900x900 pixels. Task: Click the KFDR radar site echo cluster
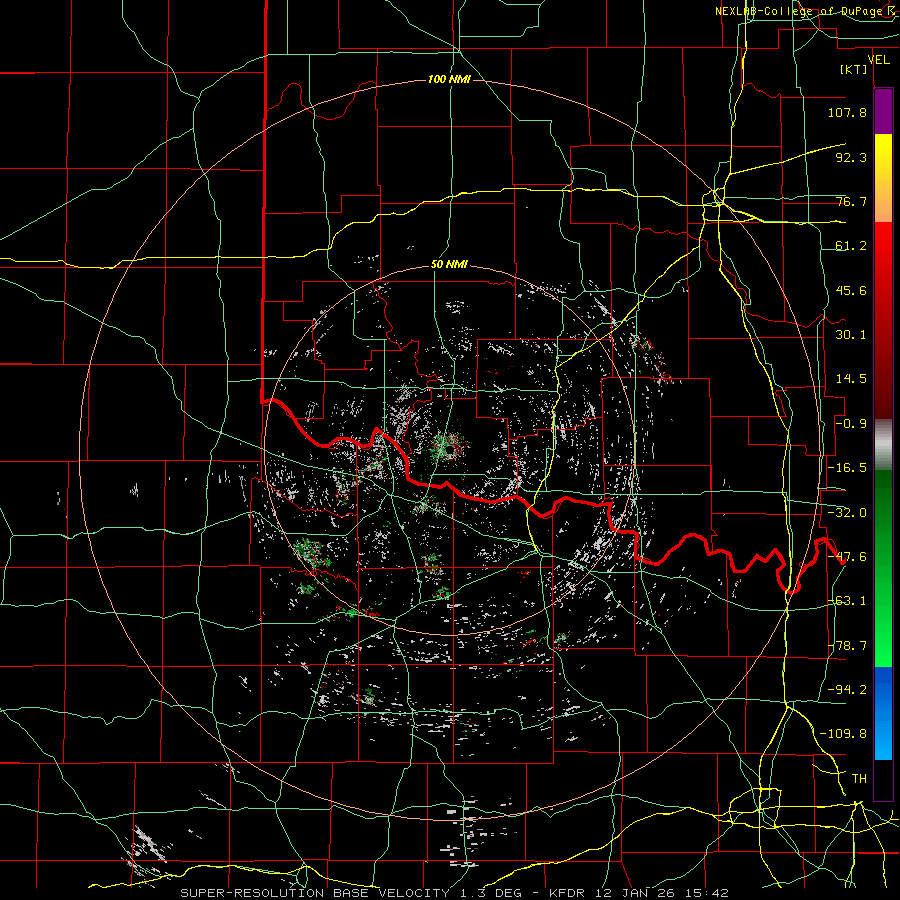click(449, 448)
